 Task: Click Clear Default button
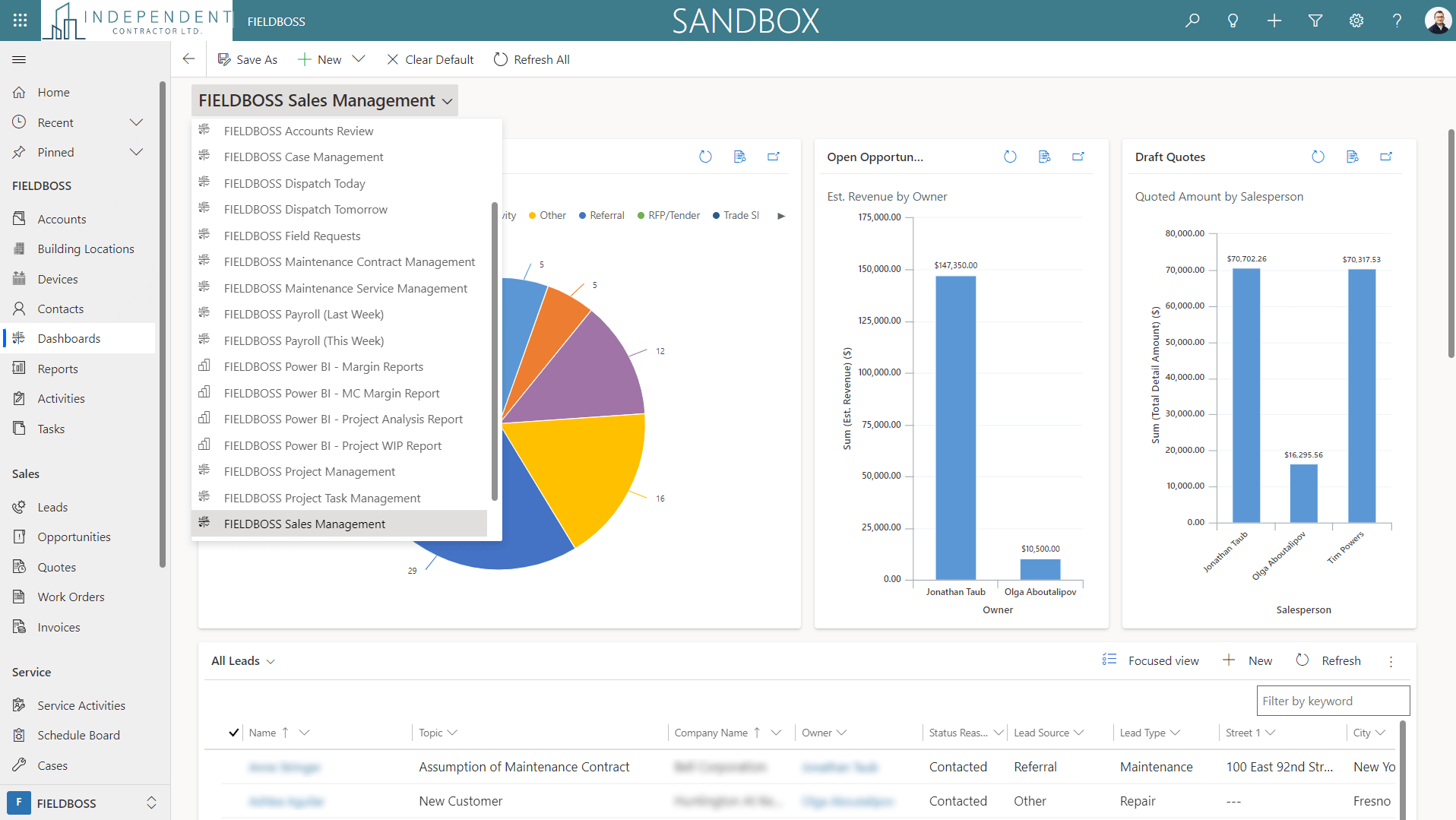click(430, 59)
